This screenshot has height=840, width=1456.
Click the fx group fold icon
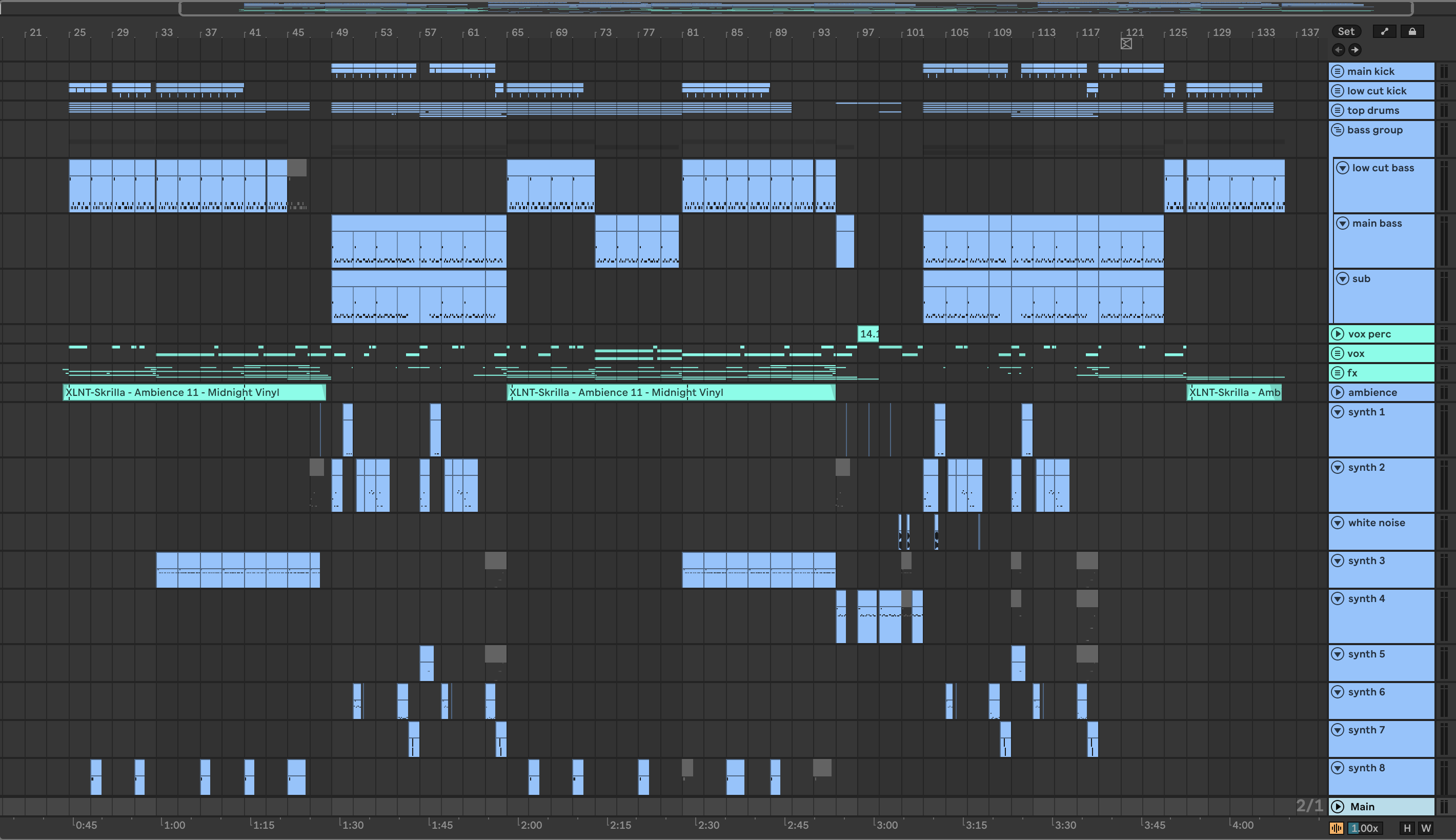tap(1337, 373)
